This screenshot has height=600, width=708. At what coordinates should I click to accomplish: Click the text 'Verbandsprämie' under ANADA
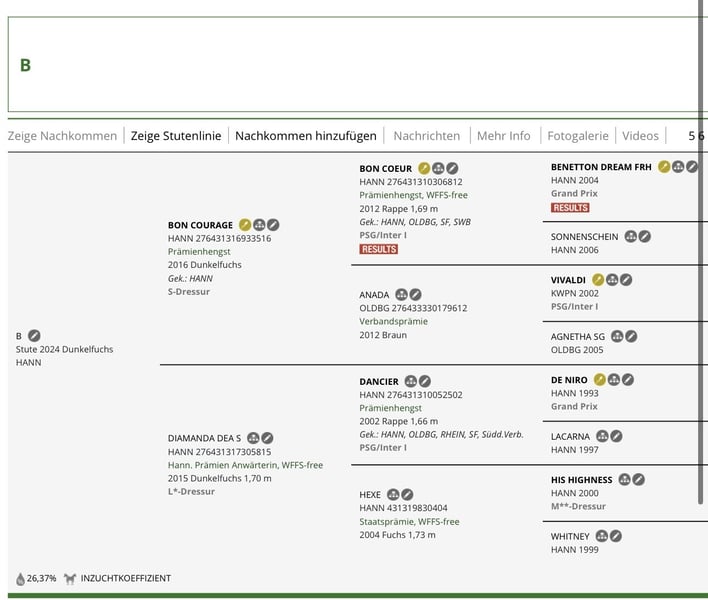pos(393,321)
